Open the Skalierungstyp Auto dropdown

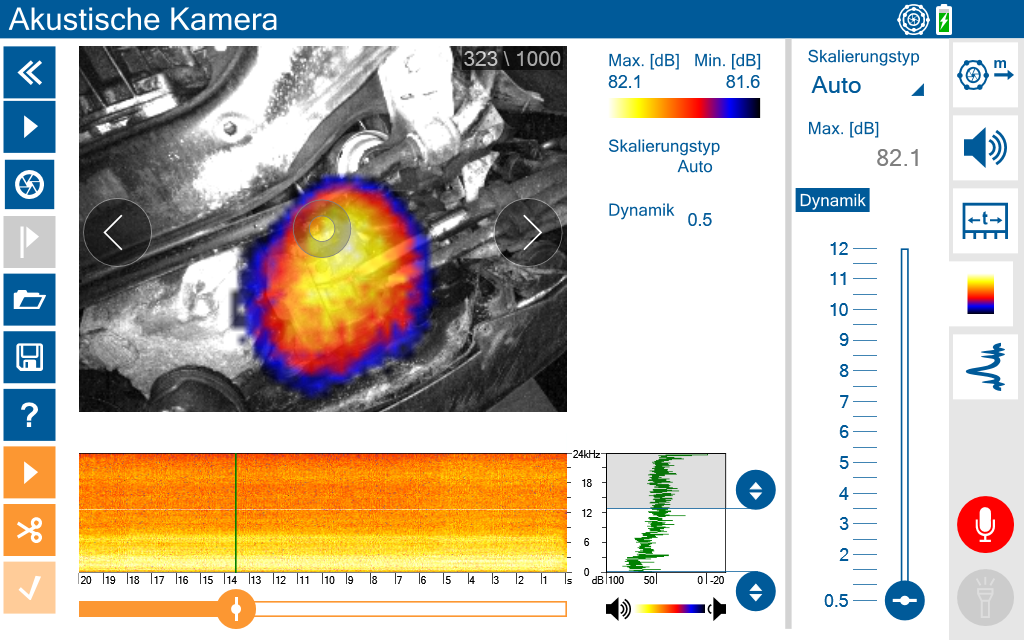[867, 86]
